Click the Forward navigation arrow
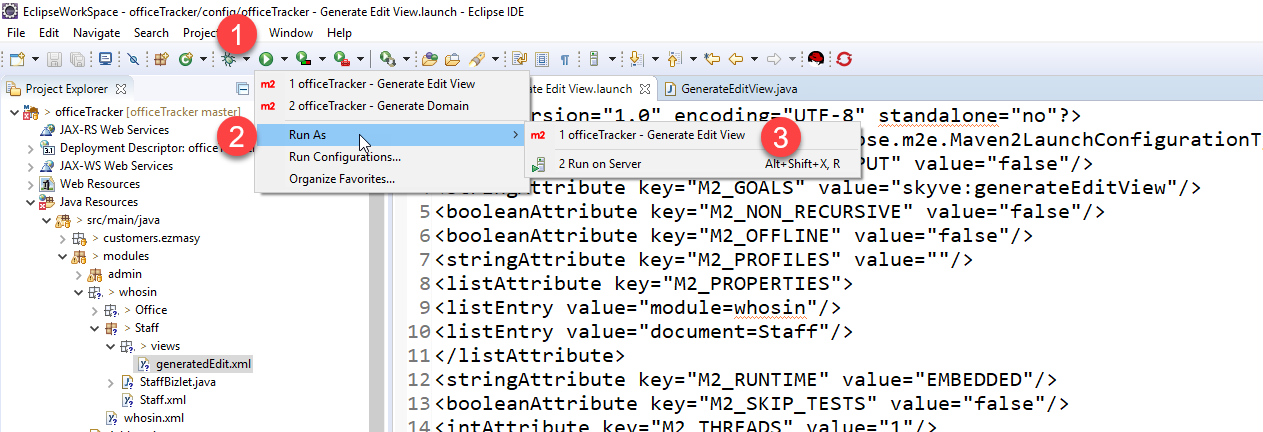1263x432 pixels. point(774,59)
